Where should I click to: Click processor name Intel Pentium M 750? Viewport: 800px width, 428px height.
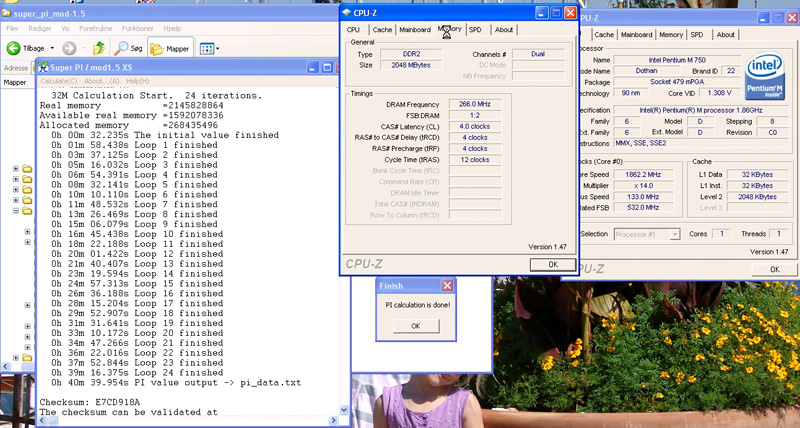click(677, 60)
